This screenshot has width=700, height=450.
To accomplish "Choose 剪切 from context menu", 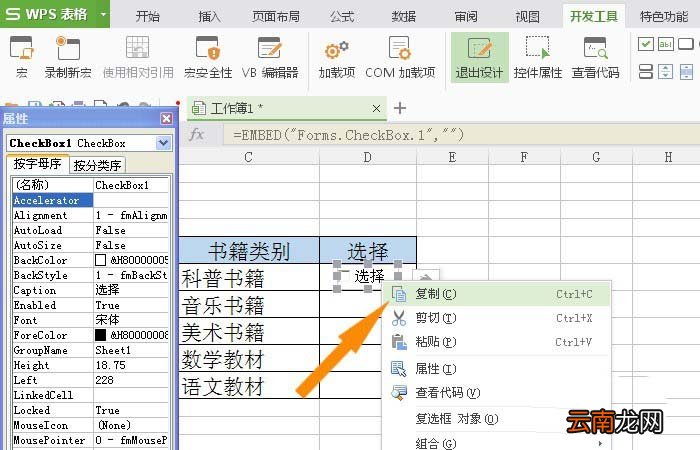I will (x=496, y=318).
